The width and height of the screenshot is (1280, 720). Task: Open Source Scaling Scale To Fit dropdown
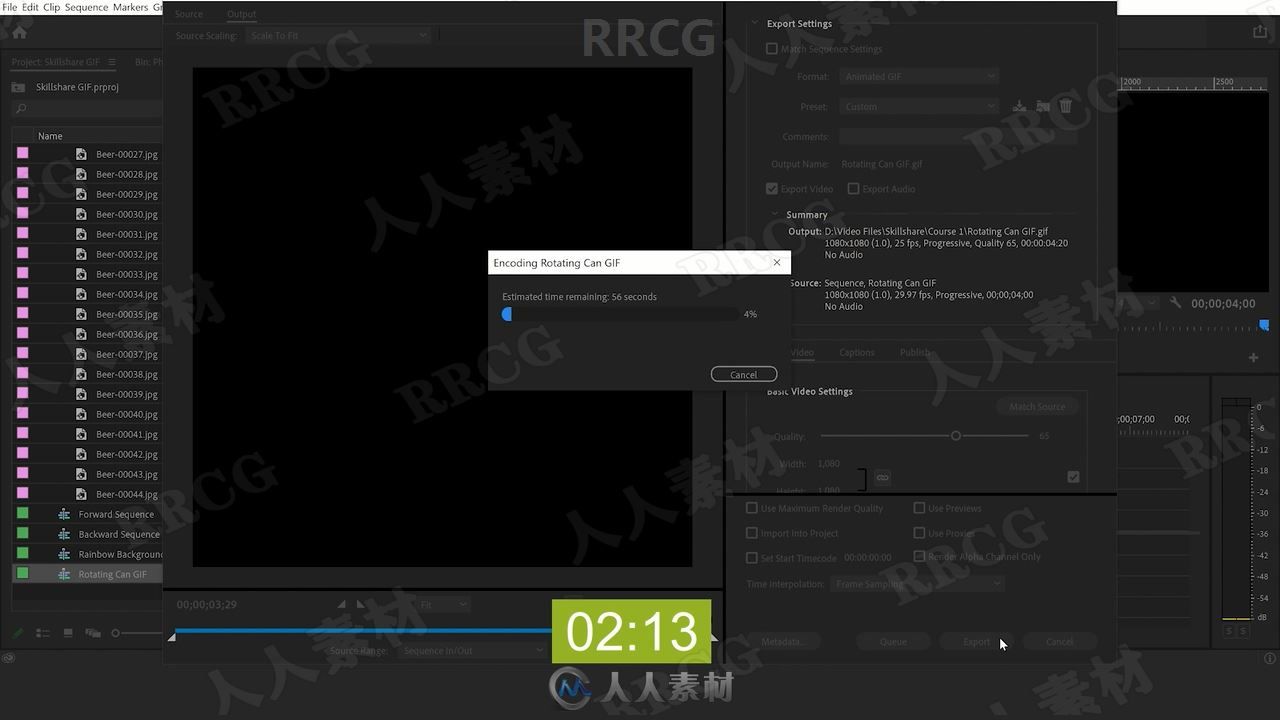(x=337, y=35)
